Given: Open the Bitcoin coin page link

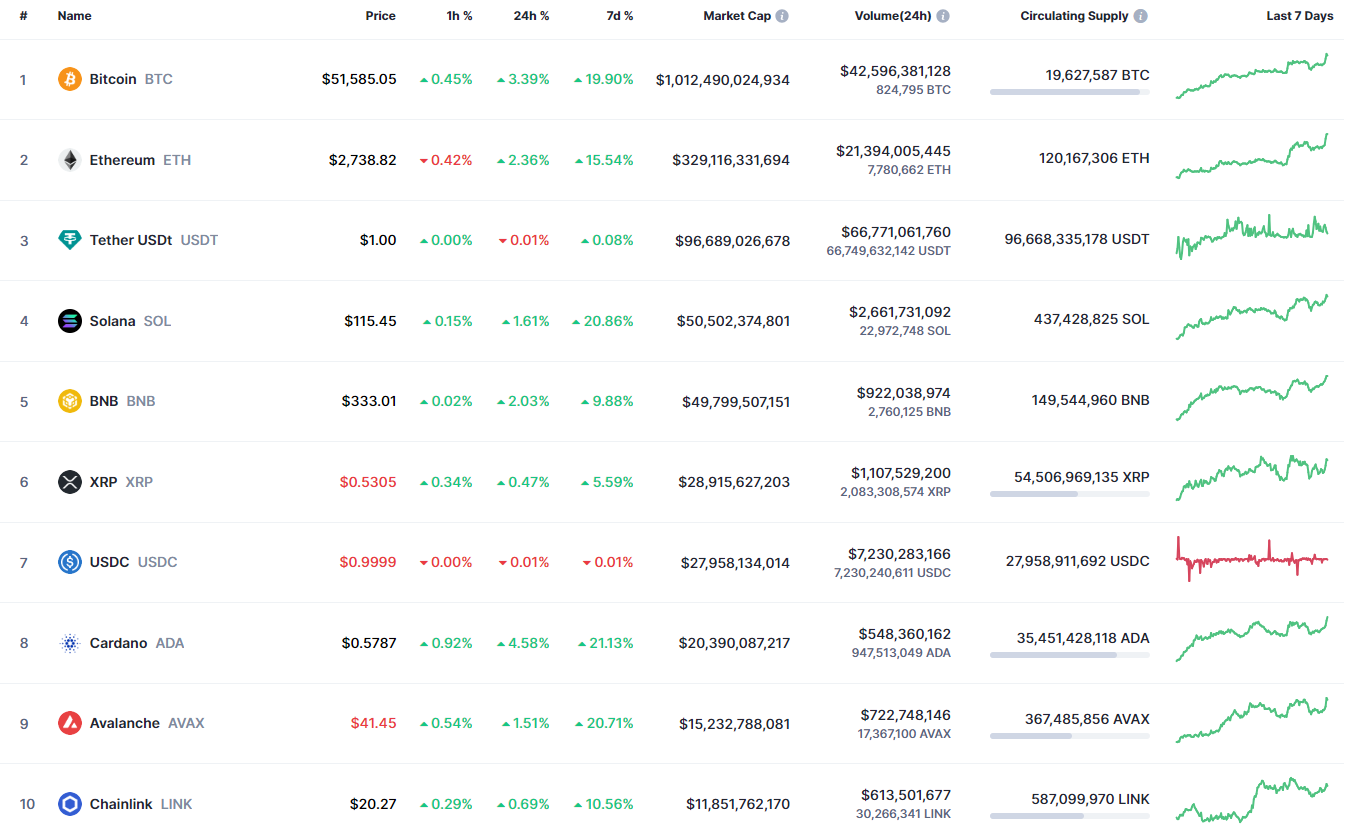Looking at the screenshot, I should (113, 79).
